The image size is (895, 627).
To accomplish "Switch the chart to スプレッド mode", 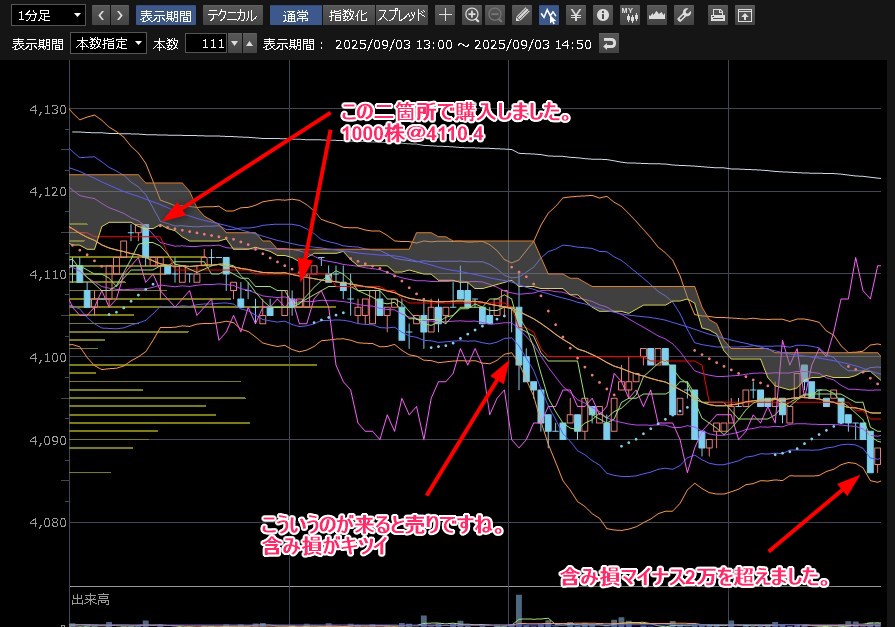I will [401, 15].
